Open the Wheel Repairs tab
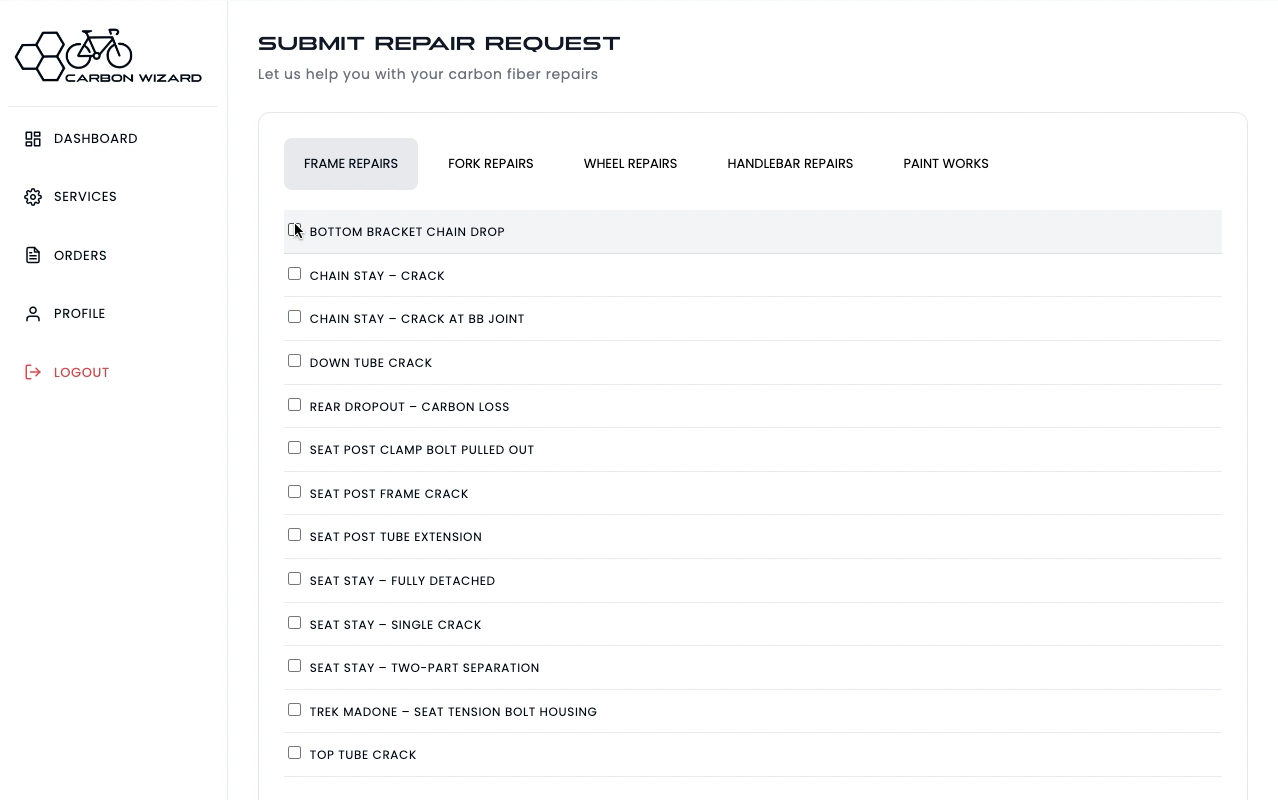 [630, 163]
